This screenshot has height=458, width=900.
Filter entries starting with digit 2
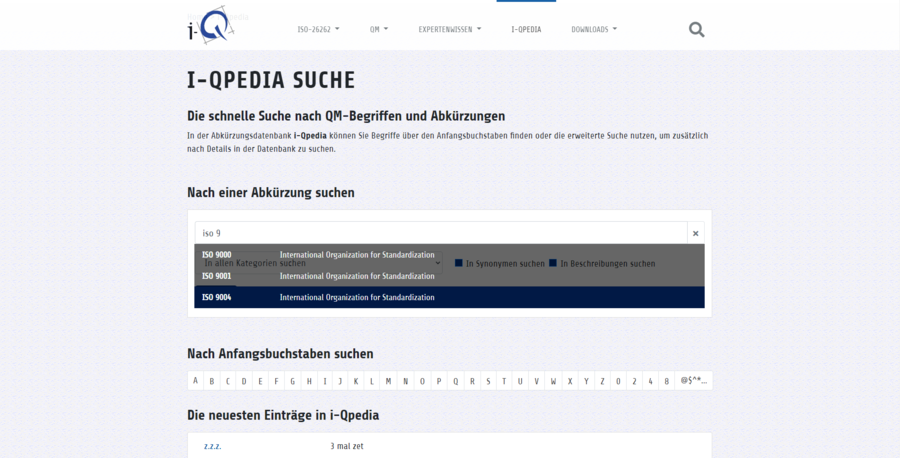634,381
